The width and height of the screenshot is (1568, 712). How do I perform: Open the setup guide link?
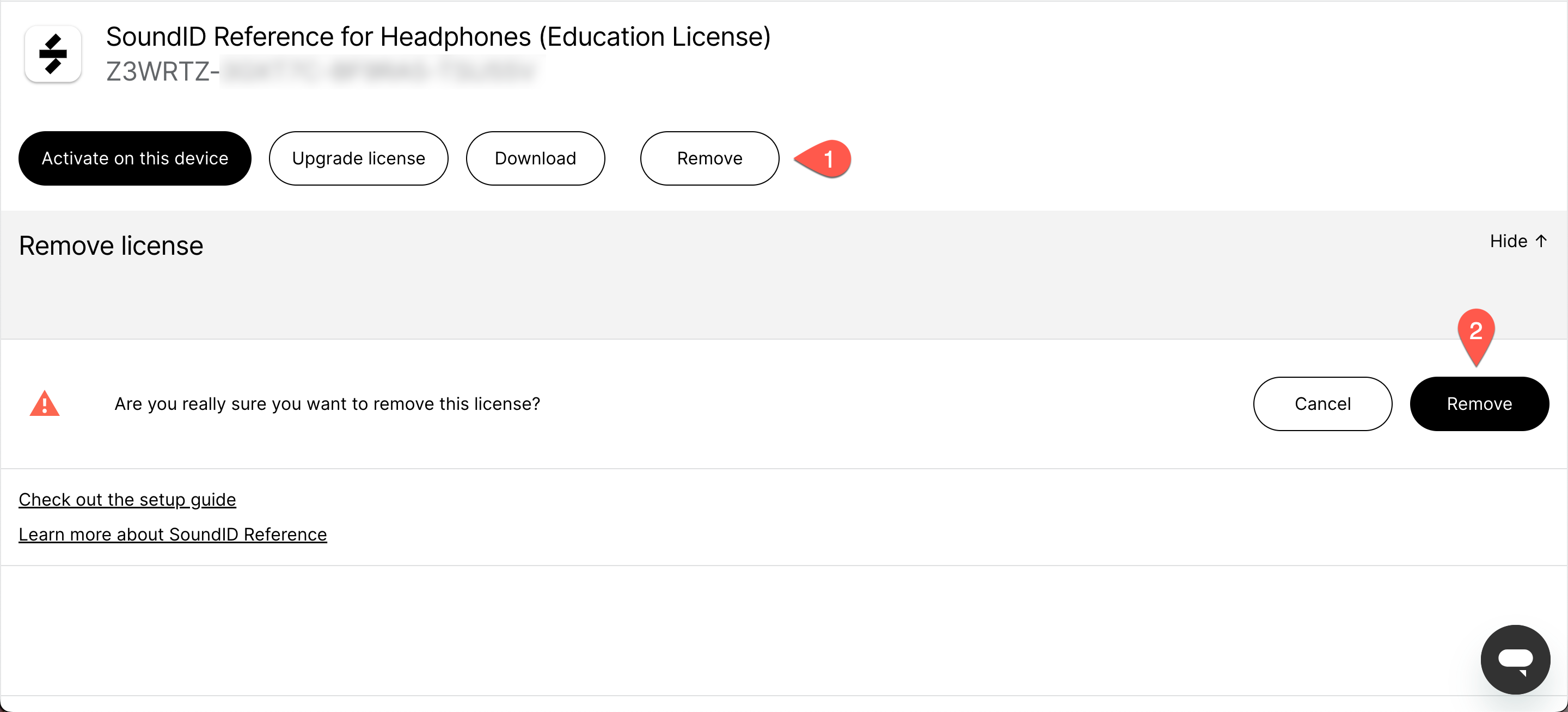127,499
